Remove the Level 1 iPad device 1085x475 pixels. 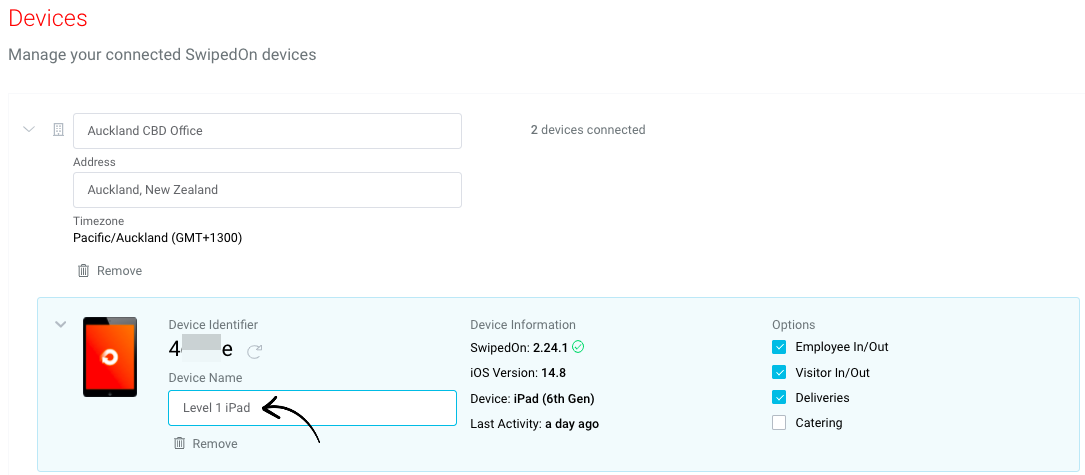pos(215,444)
